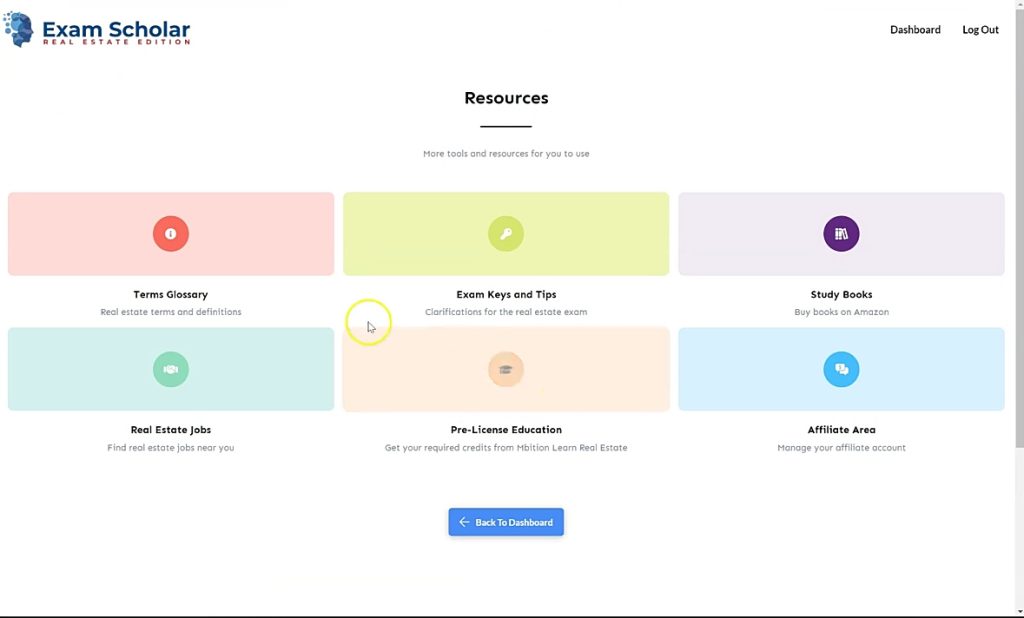Click the key icon in the green card
Screen dimensions: 1024x618
[x=506, y=234]
